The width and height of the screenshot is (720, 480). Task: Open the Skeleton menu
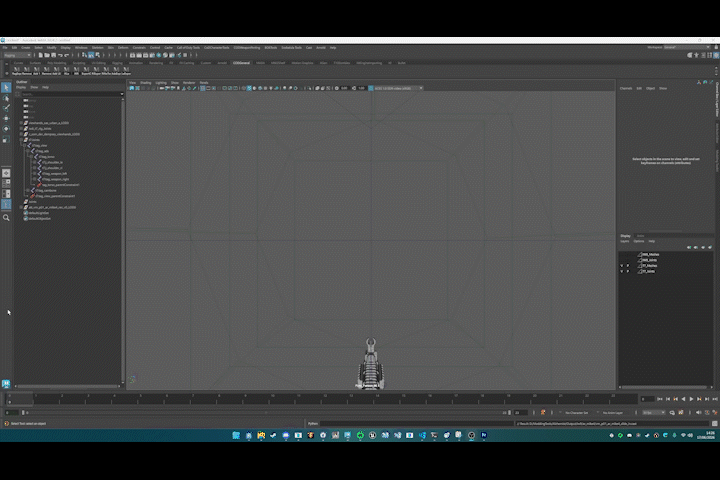pos(97,47)
